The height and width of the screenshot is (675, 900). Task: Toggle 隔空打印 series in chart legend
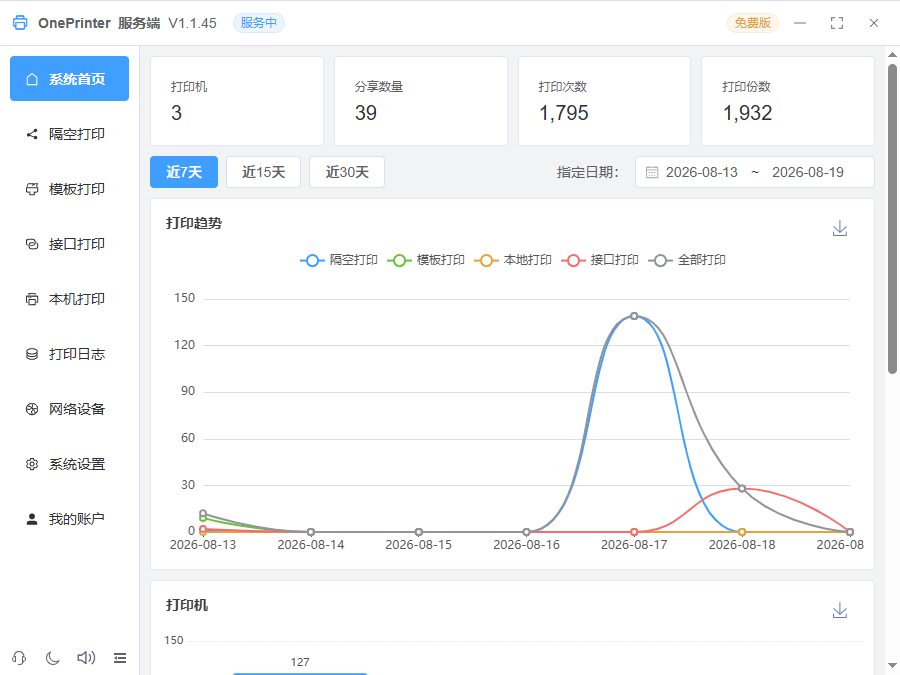pos(339,260)
